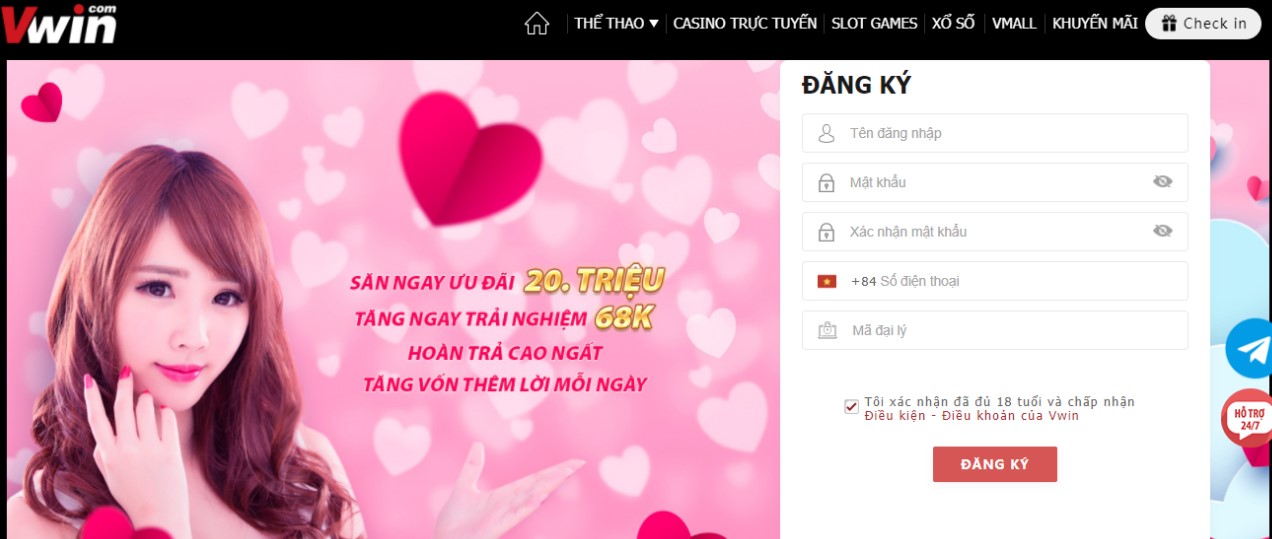Focus the Số điện thoại phone field
The width and height of the screenshot is (1272, 539).
coord(995,281)
